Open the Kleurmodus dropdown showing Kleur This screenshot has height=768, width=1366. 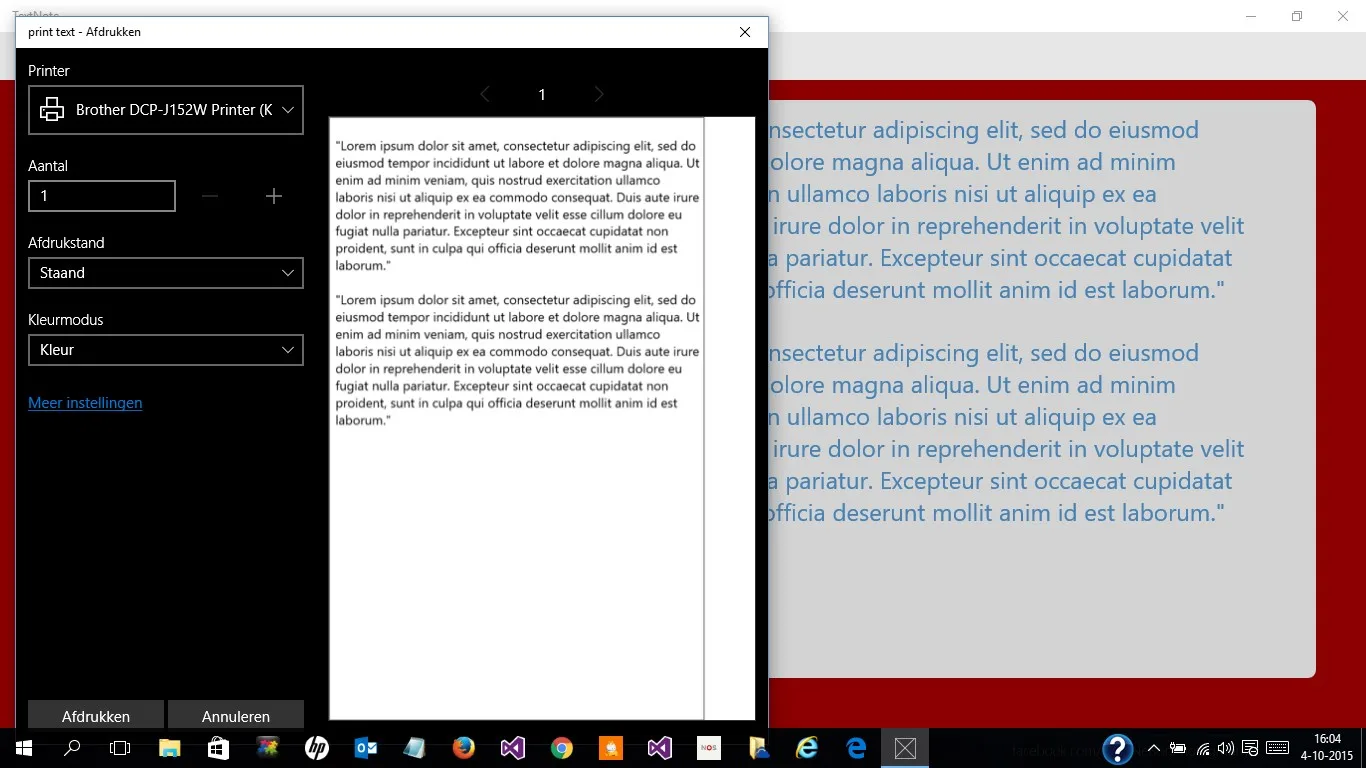166,350
